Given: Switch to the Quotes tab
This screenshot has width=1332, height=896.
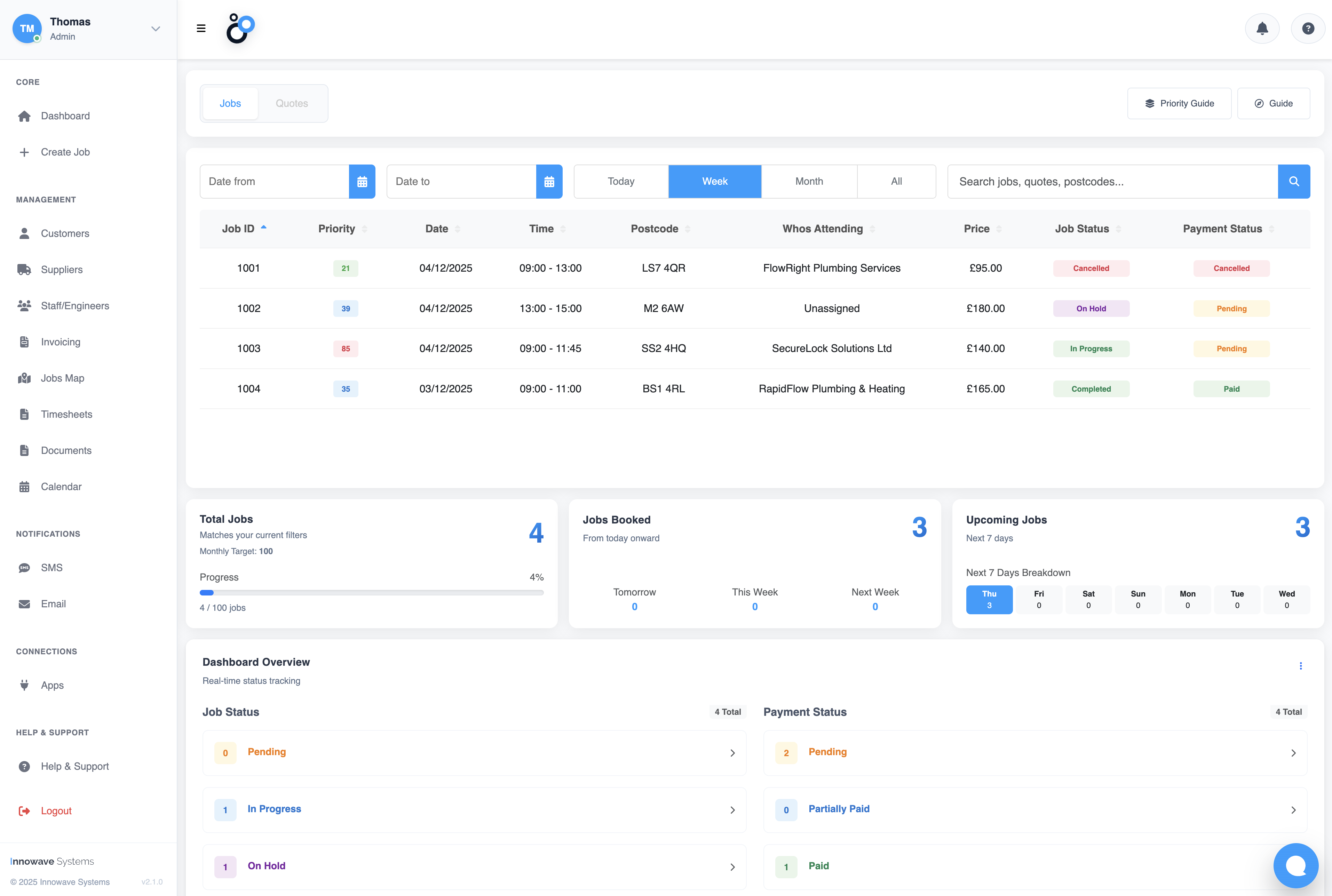Looking at the screenshot, I should point(292,103).
